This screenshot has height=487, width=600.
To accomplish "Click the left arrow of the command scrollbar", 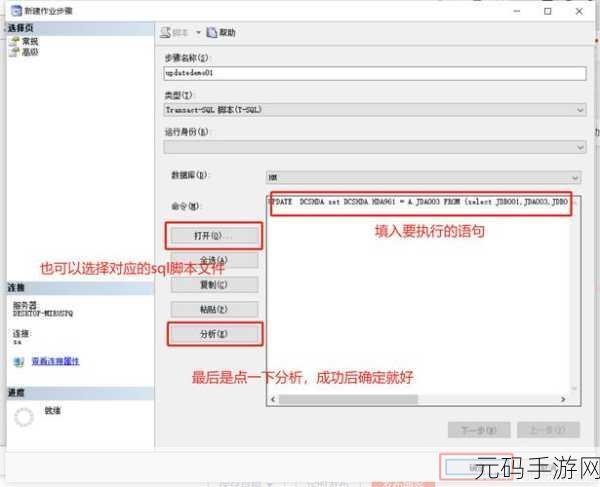I will [x=273, y=399].
